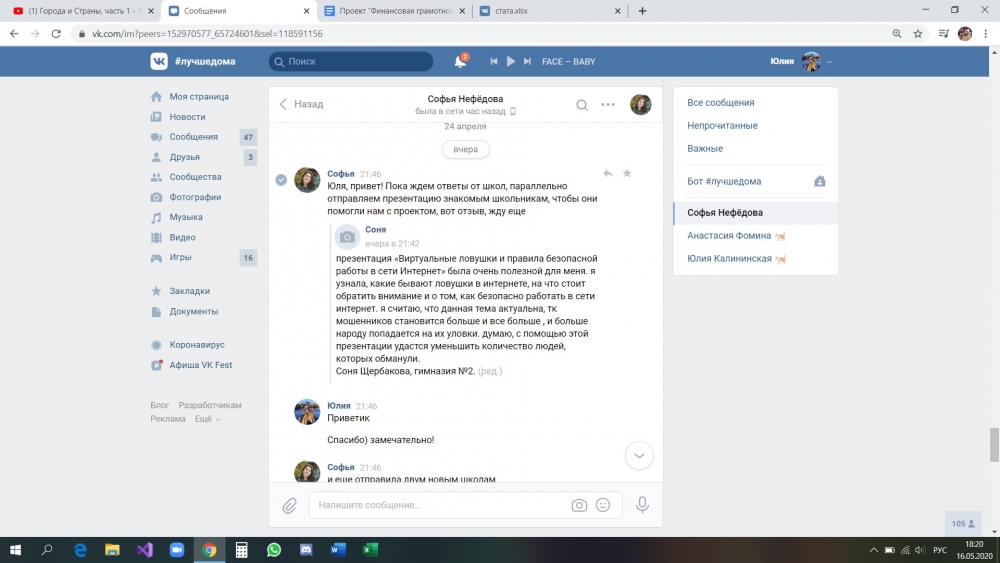Open a new browser tab
1000x563 pixels.
pos(642,11)
